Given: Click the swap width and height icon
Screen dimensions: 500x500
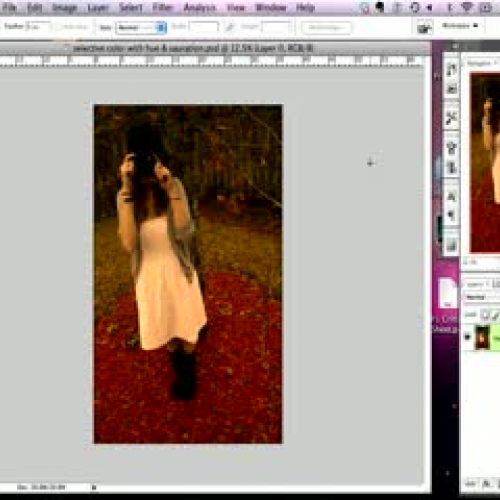Looking at the screenshot, I should tap(230, 27).
